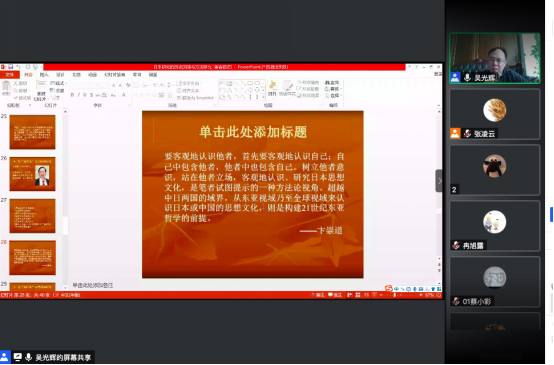Open the 文件 File tab
Viewport: 554px width, 365px height.
tap(10, 75)
